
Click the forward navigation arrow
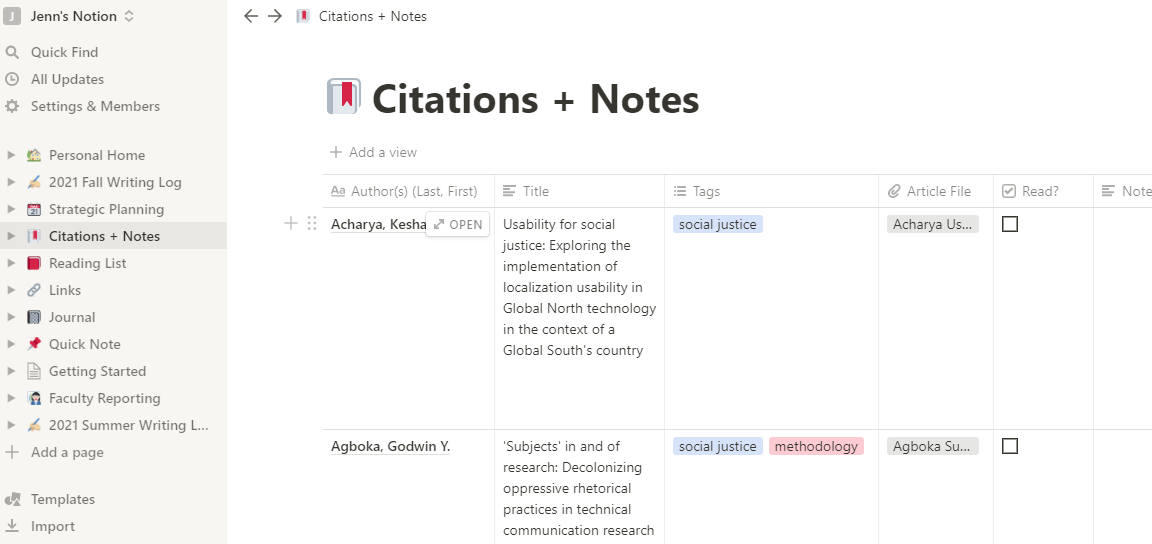[275, 16]
